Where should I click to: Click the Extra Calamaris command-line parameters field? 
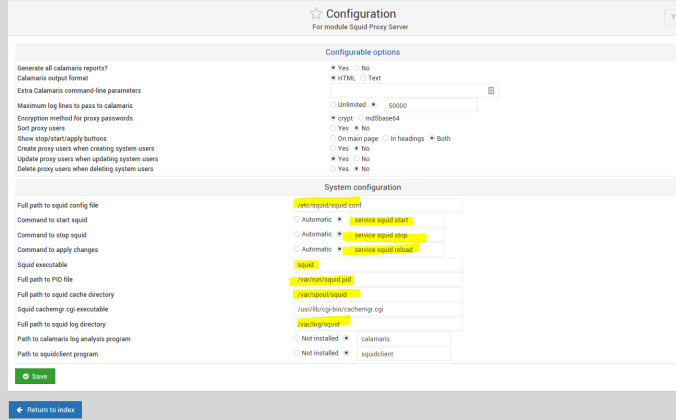[414, 91]
